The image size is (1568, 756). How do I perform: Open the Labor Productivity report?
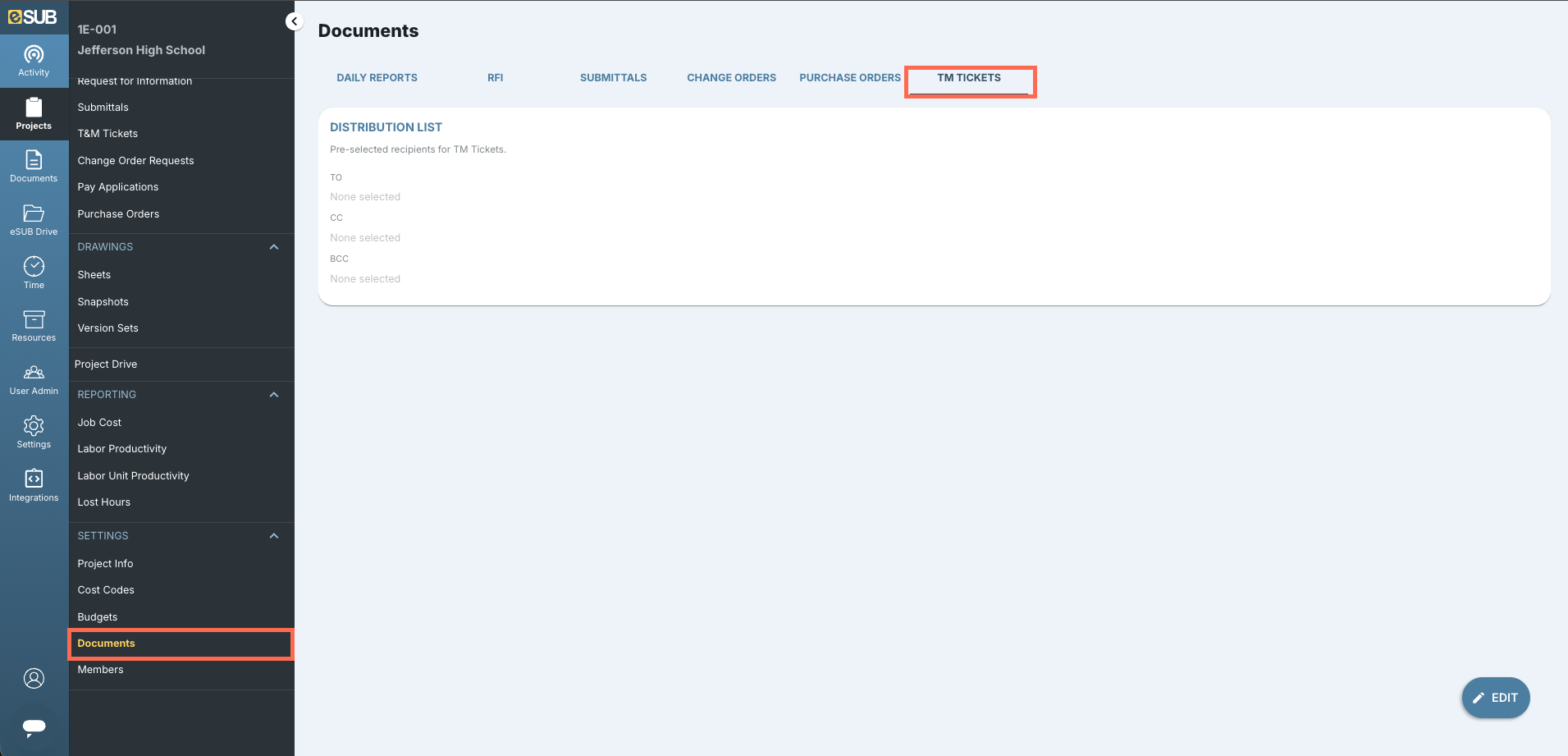click(x=121, y=449)
